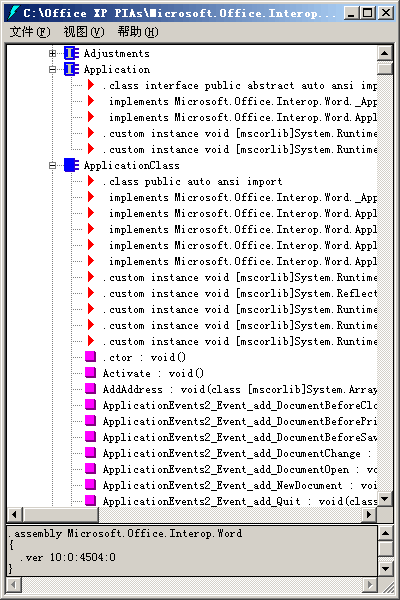
Task: Click the magenta icon beside .ctor method
Action: point(91,357)
